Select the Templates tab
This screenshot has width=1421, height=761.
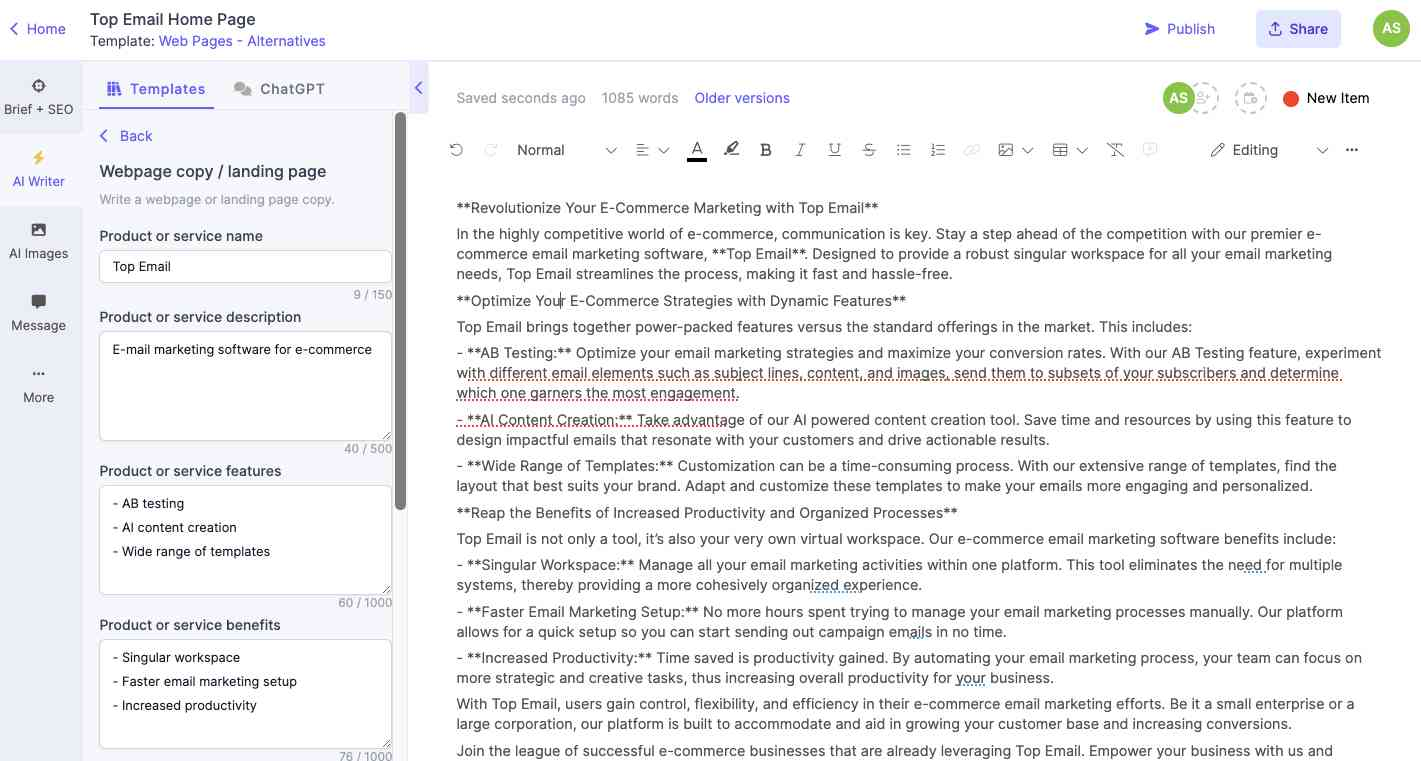point(155,88)
